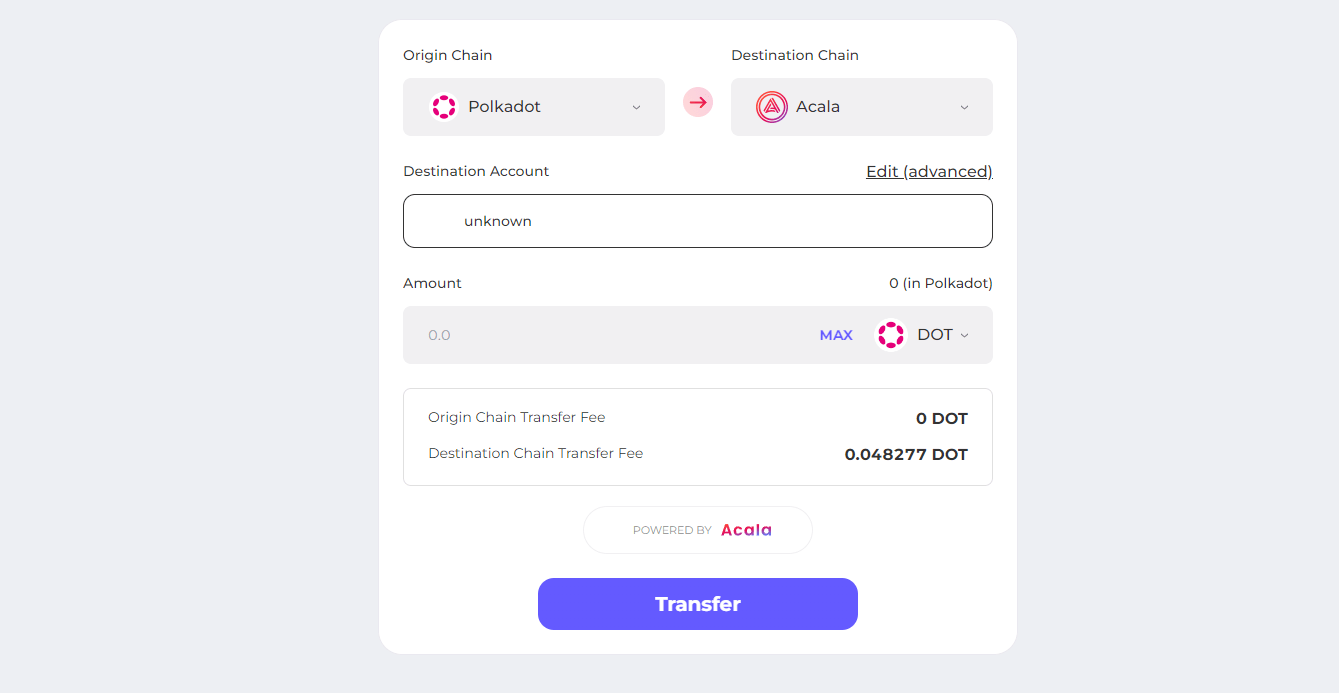Click the Edit (advanced) link
Viewport: 1339px width, 693px height.
pyautogui.click(x=929, y=171)
